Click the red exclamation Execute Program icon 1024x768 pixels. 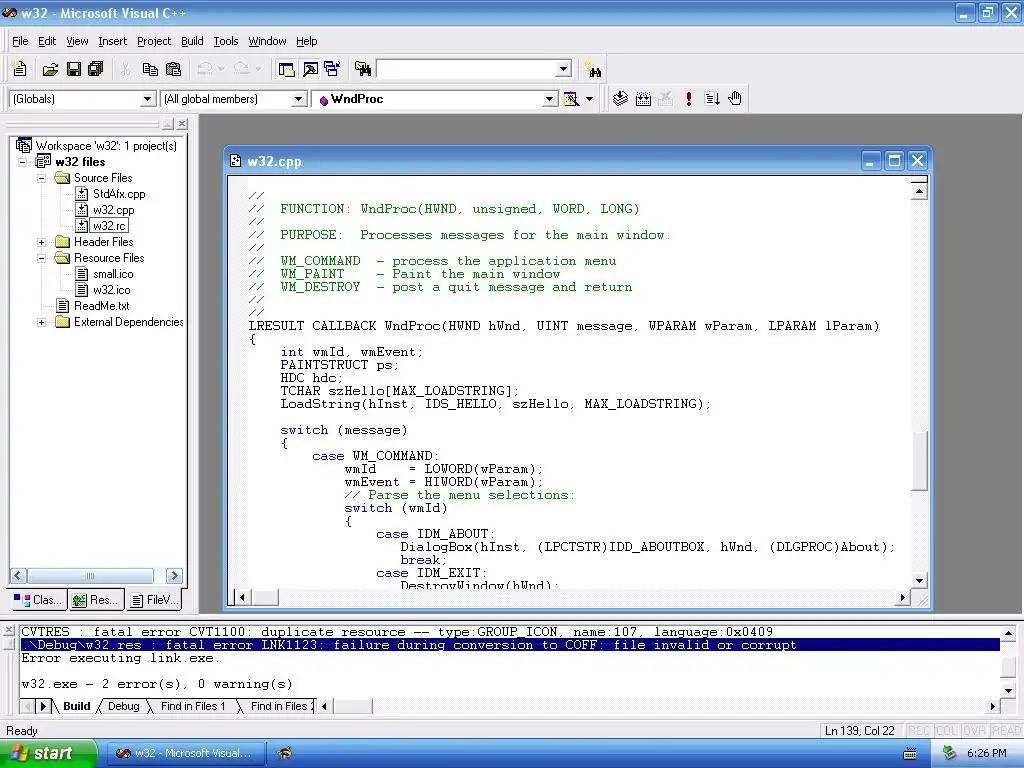click(x=689, y=99)
